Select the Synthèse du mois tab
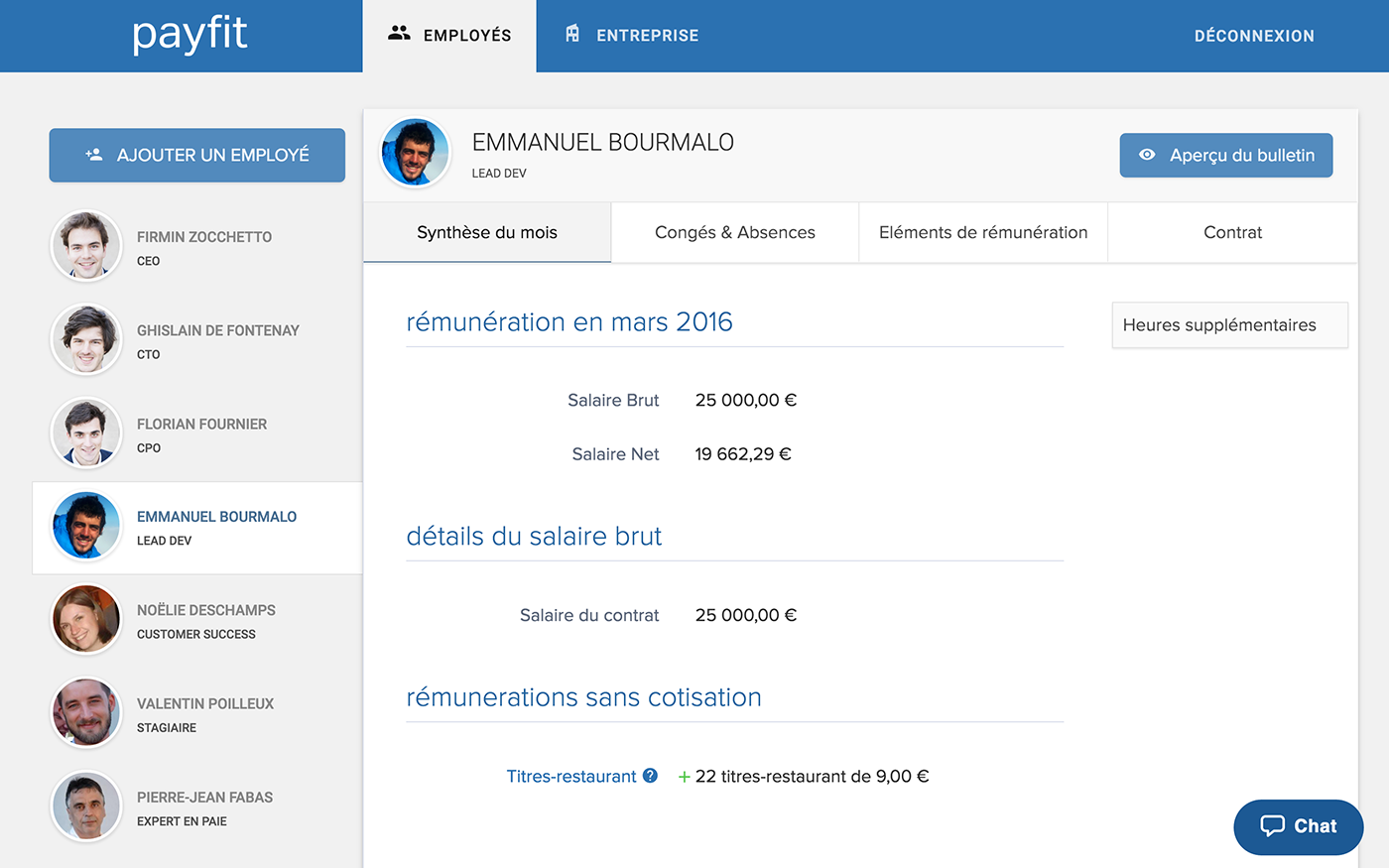 pyautogui.click(x=486, y=232)
